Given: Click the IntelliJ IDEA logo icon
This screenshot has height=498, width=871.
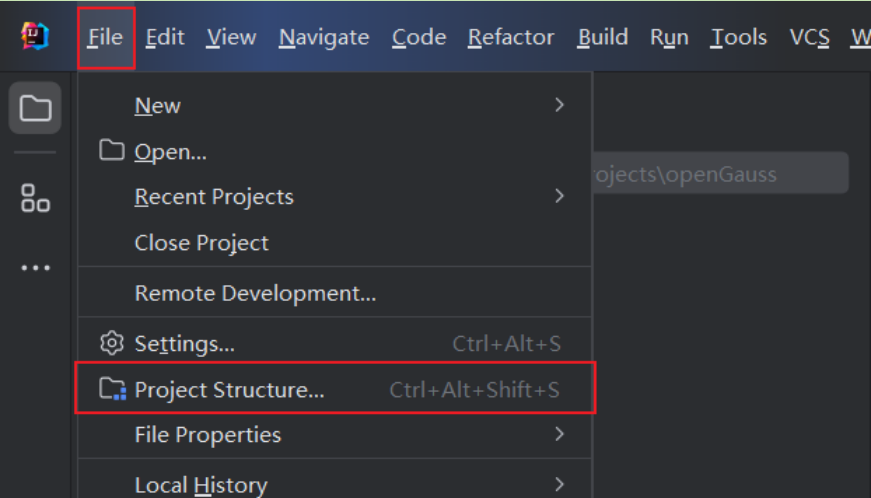Looking at the screenshot, I should tap(35, 36).
